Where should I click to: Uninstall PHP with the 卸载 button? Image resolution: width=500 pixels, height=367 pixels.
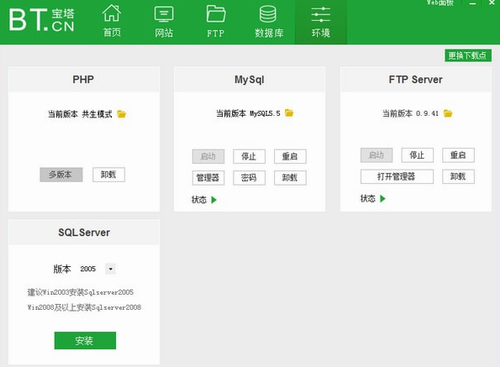(109, 175)
